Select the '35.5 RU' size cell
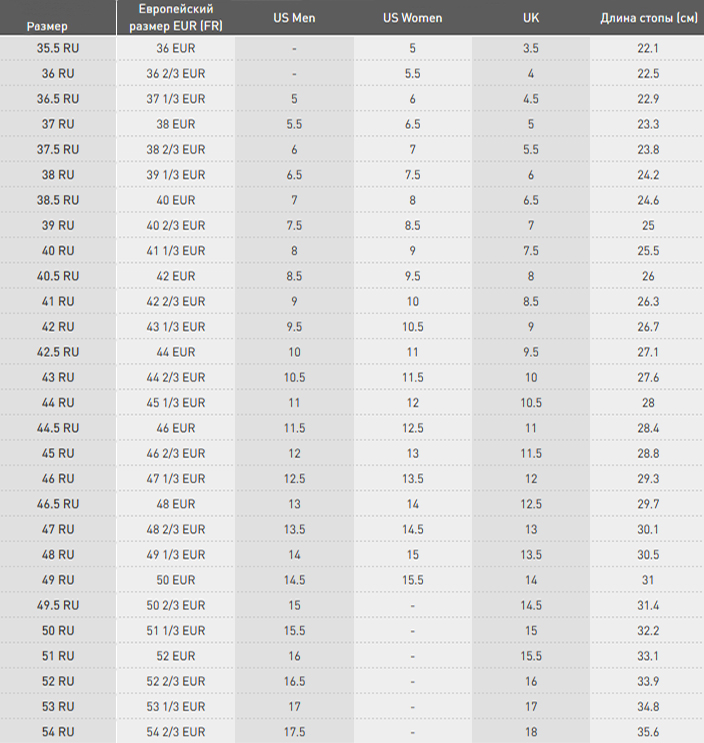 [58, 48]
